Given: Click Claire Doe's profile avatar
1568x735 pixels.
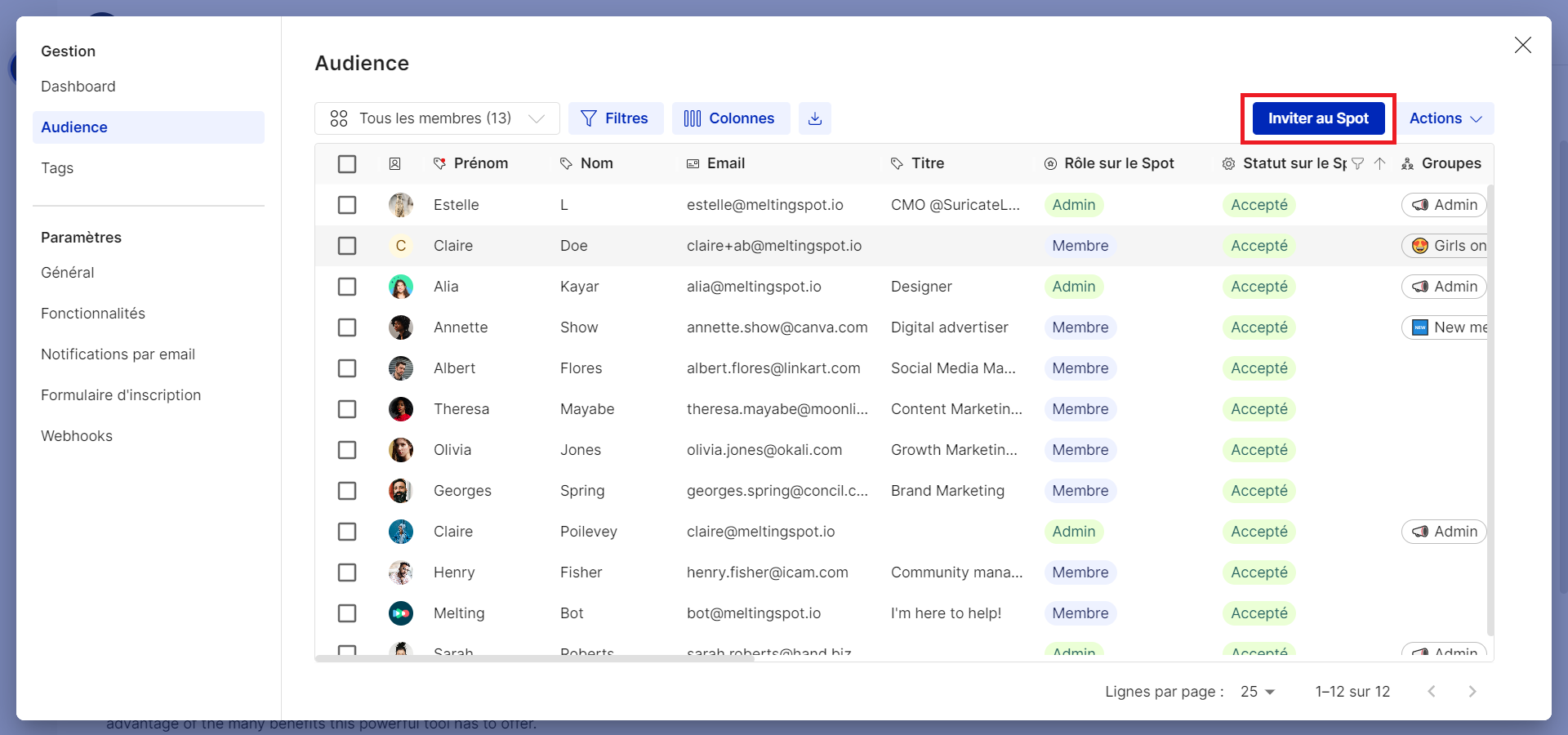Looking at the screenshot, I should [400, 246].
